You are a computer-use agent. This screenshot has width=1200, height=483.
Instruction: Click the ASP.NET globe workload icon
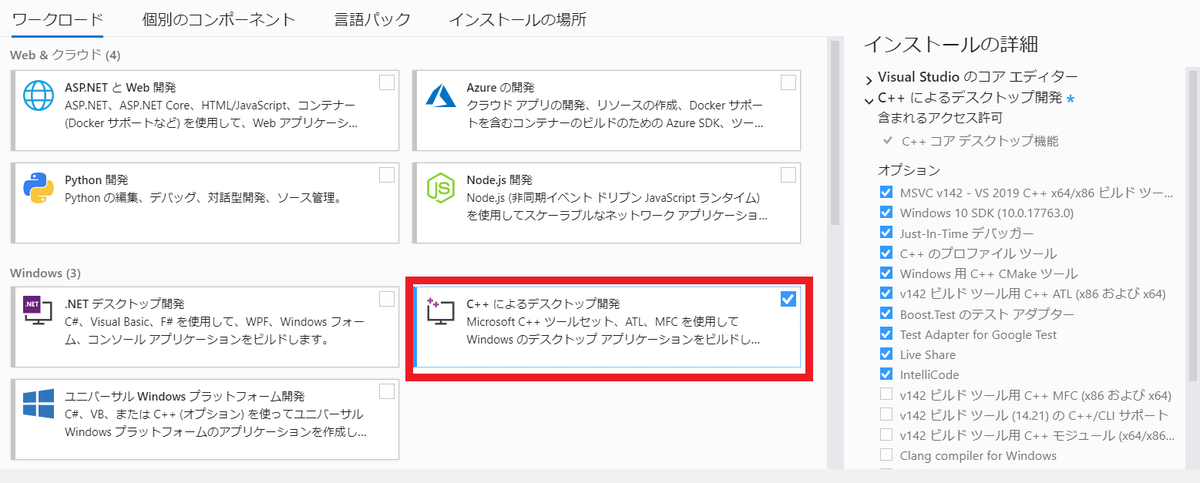pos(38,96)
